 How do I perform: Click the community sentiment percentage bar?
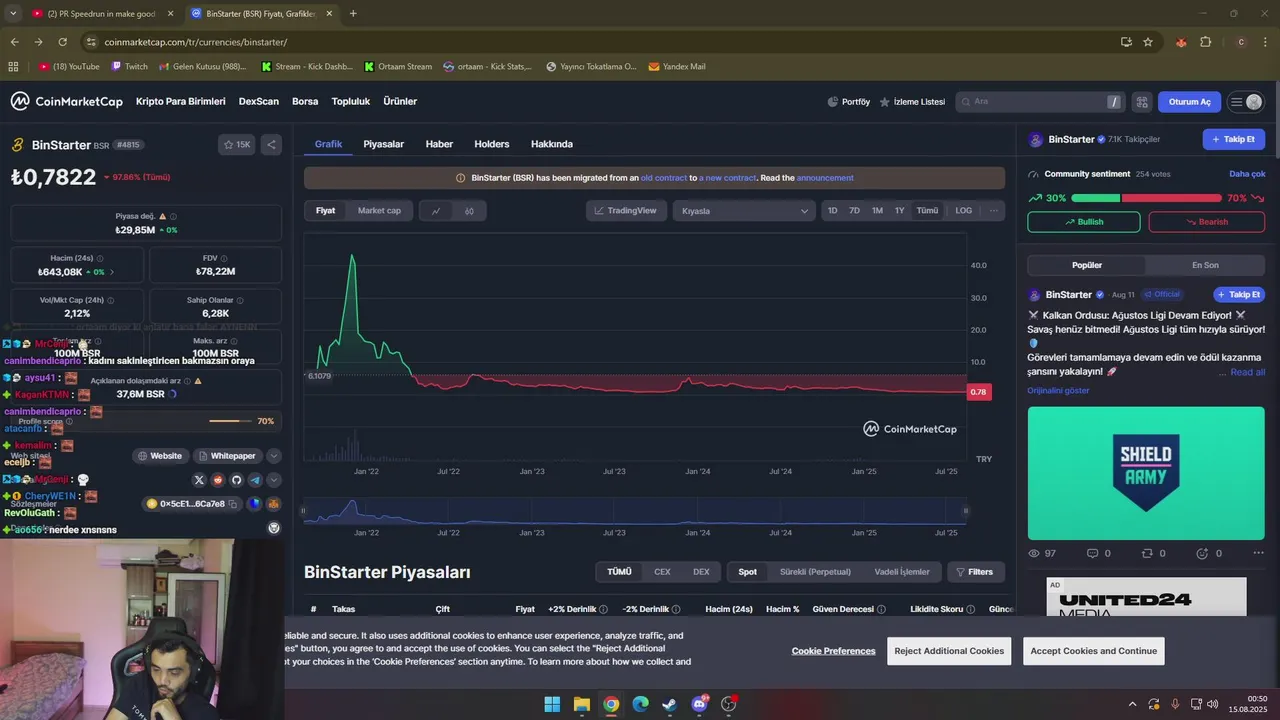click(1146, 198)
